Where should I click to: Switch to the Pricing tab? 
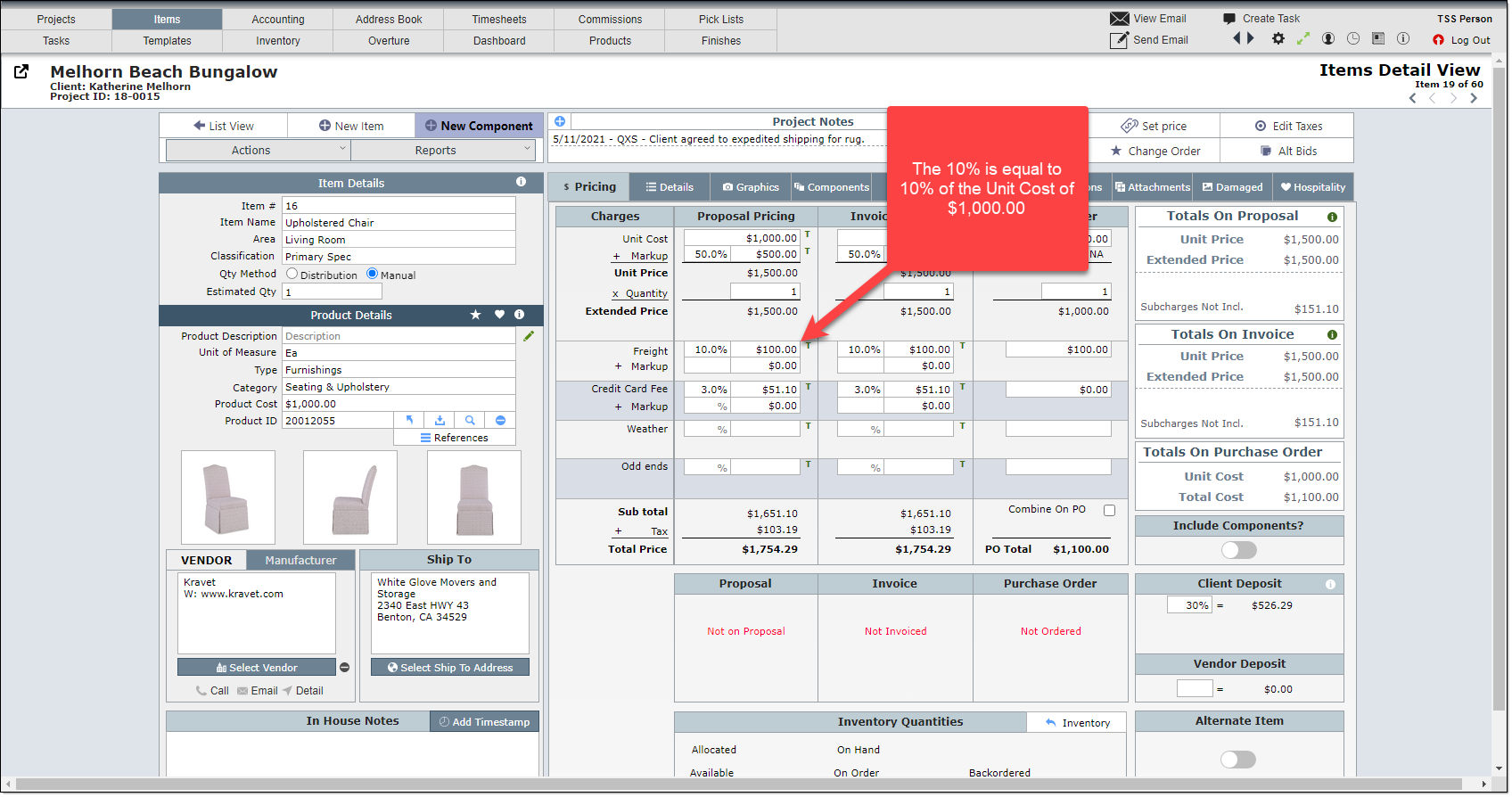(x=589, y=187)
